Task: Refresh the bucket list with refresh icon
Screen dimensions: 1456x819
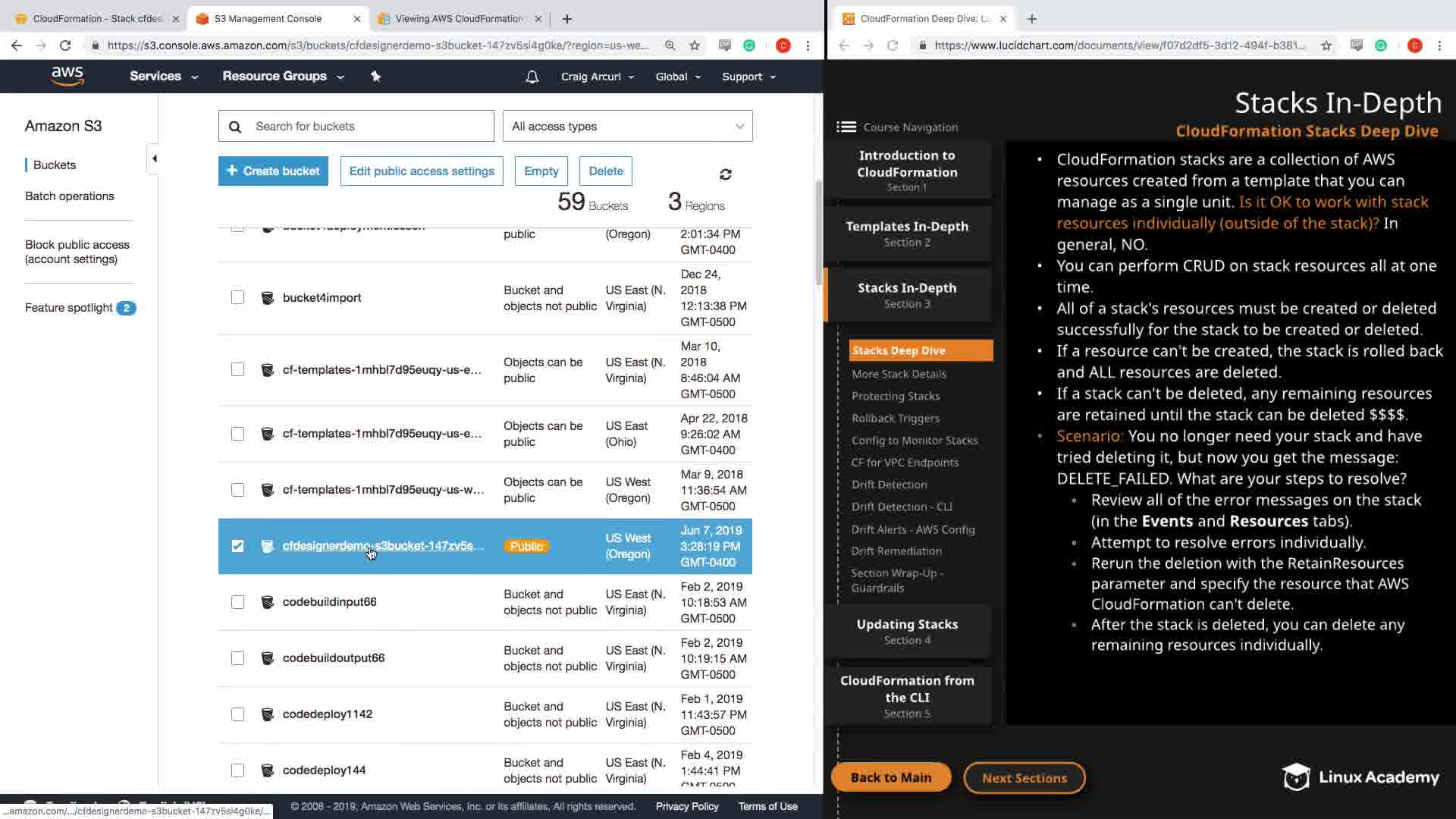Action: pos(725,174)
